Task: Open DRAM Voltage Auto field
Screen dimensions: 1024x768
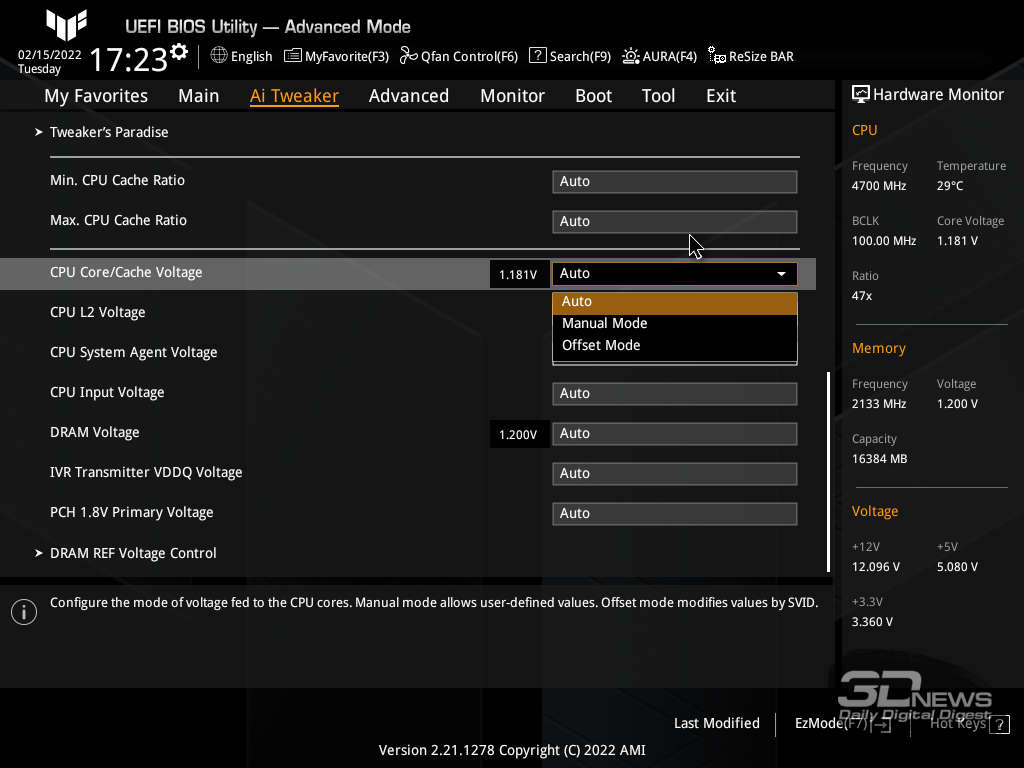Action: (675, 434)
